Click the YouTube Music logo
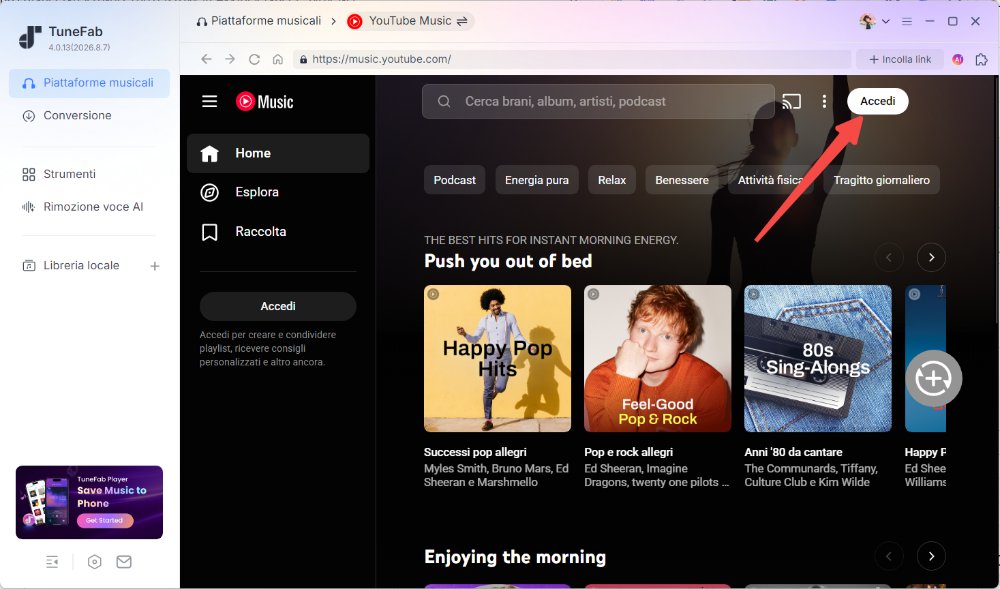Image resolution: width=1000 pixels, height=589 pixels. click(265, 101)
